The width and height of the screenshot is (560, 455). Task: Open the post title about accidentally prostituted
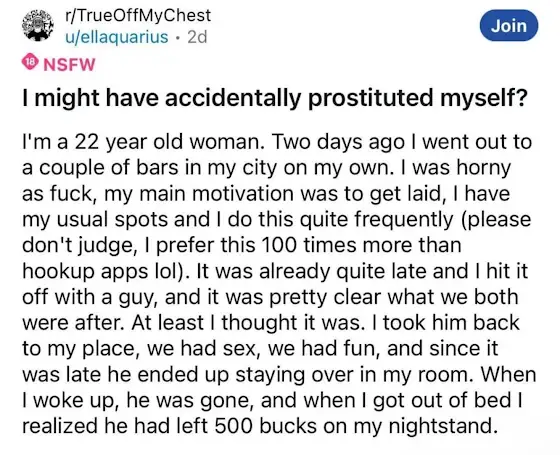coord(275,99)
